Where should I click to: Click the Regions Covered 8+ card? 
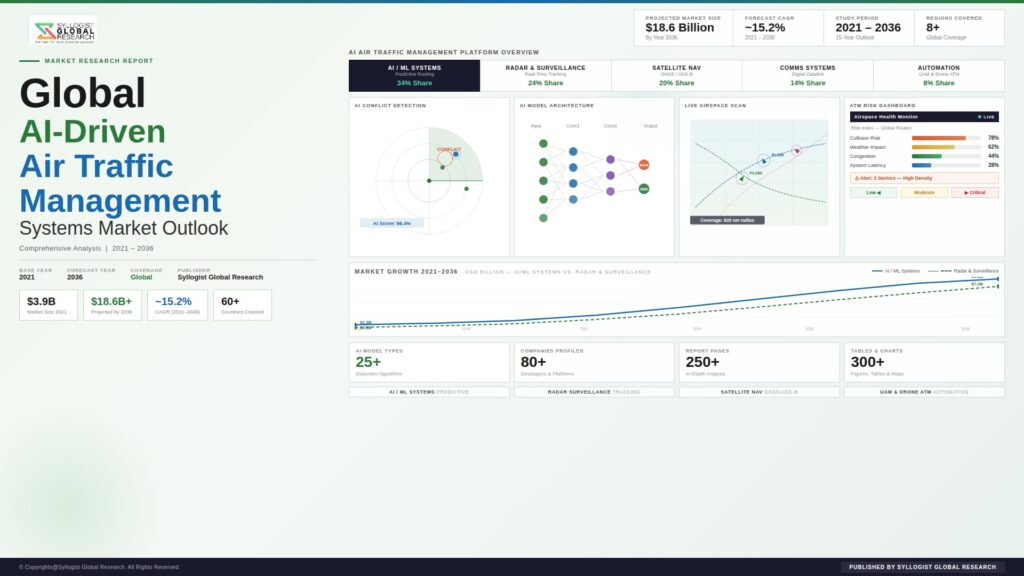959,28
